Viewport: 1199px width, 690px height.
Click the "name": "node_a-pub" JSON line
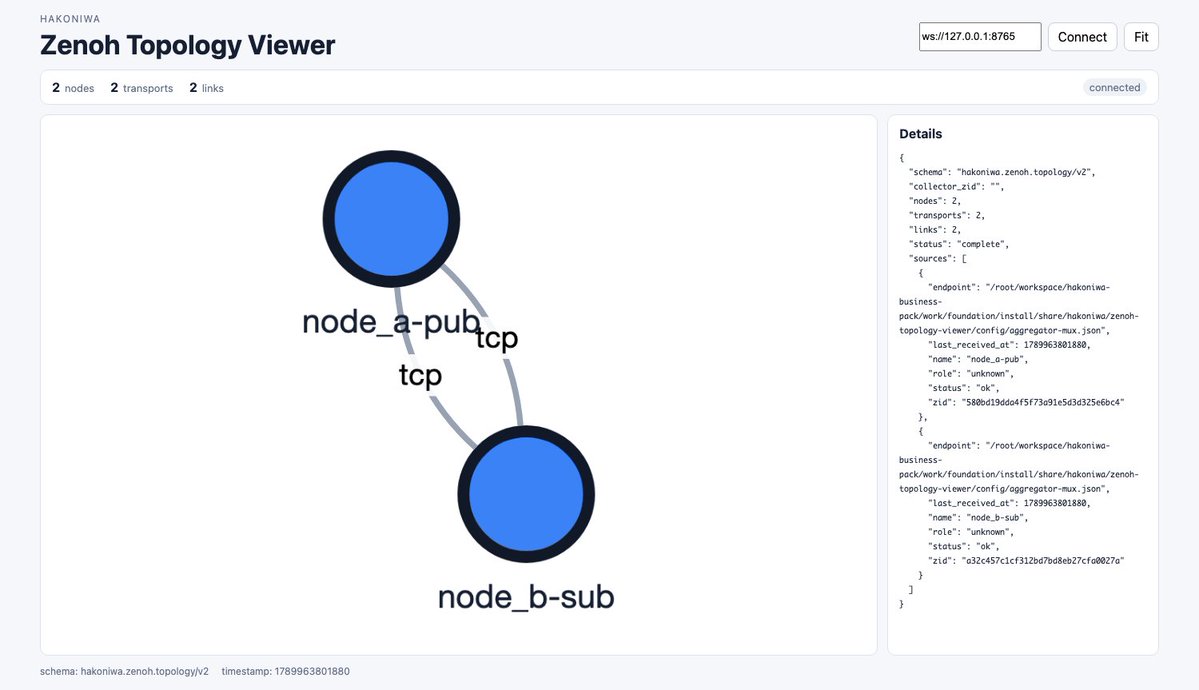(978, 360)
